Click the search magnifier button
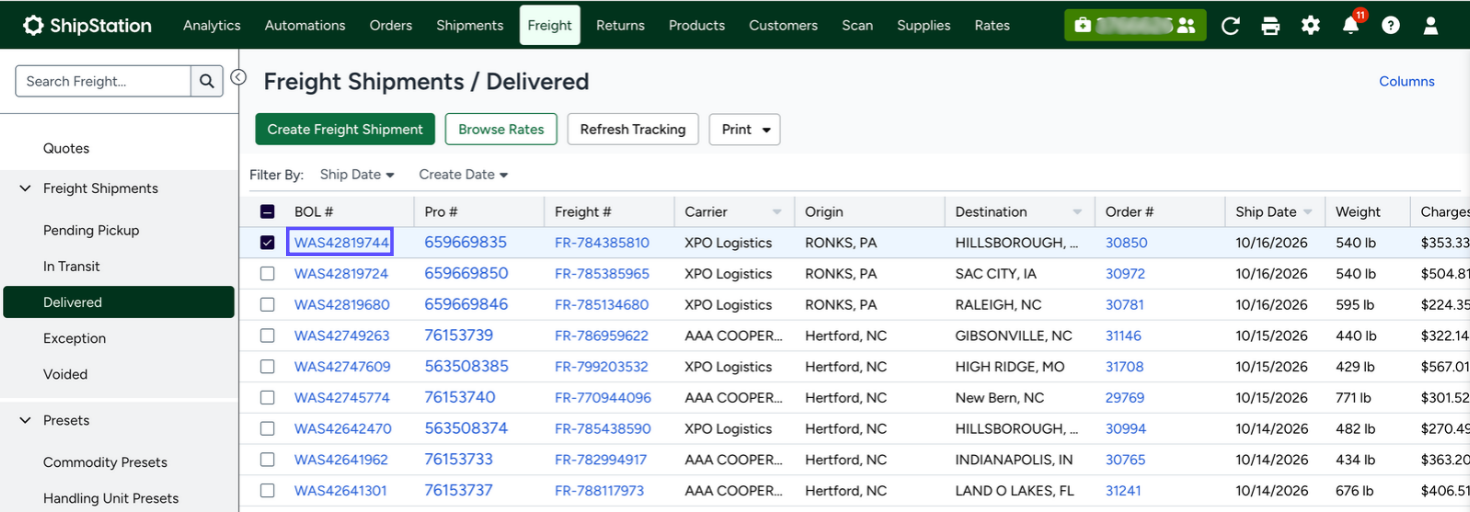 [x=207, y=81]
